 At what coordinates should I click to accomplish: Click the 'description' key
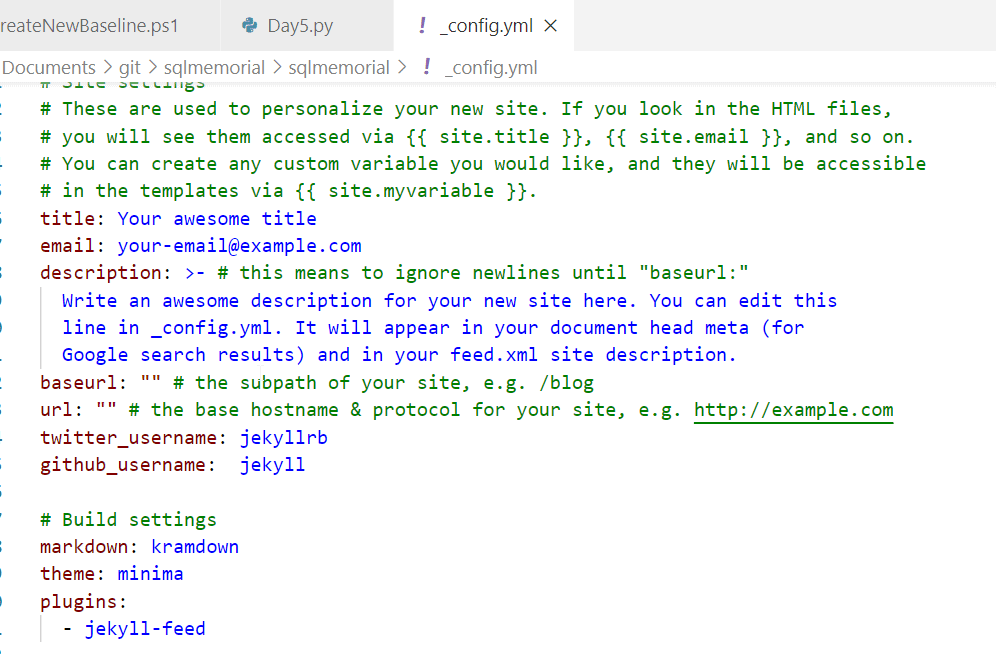(x=101, y=273)
